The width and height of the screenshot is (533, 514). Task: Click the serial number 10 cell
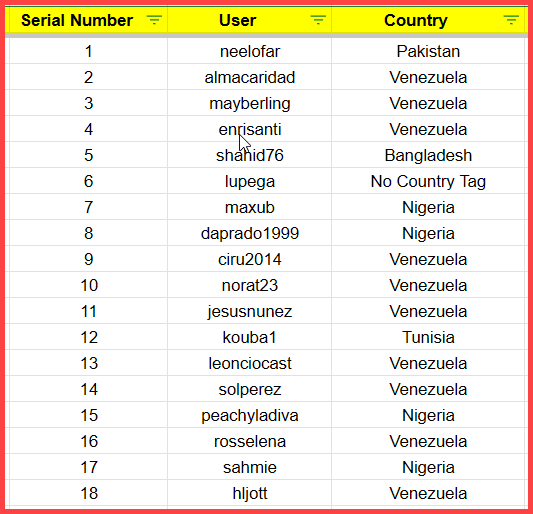coord(88,285)
